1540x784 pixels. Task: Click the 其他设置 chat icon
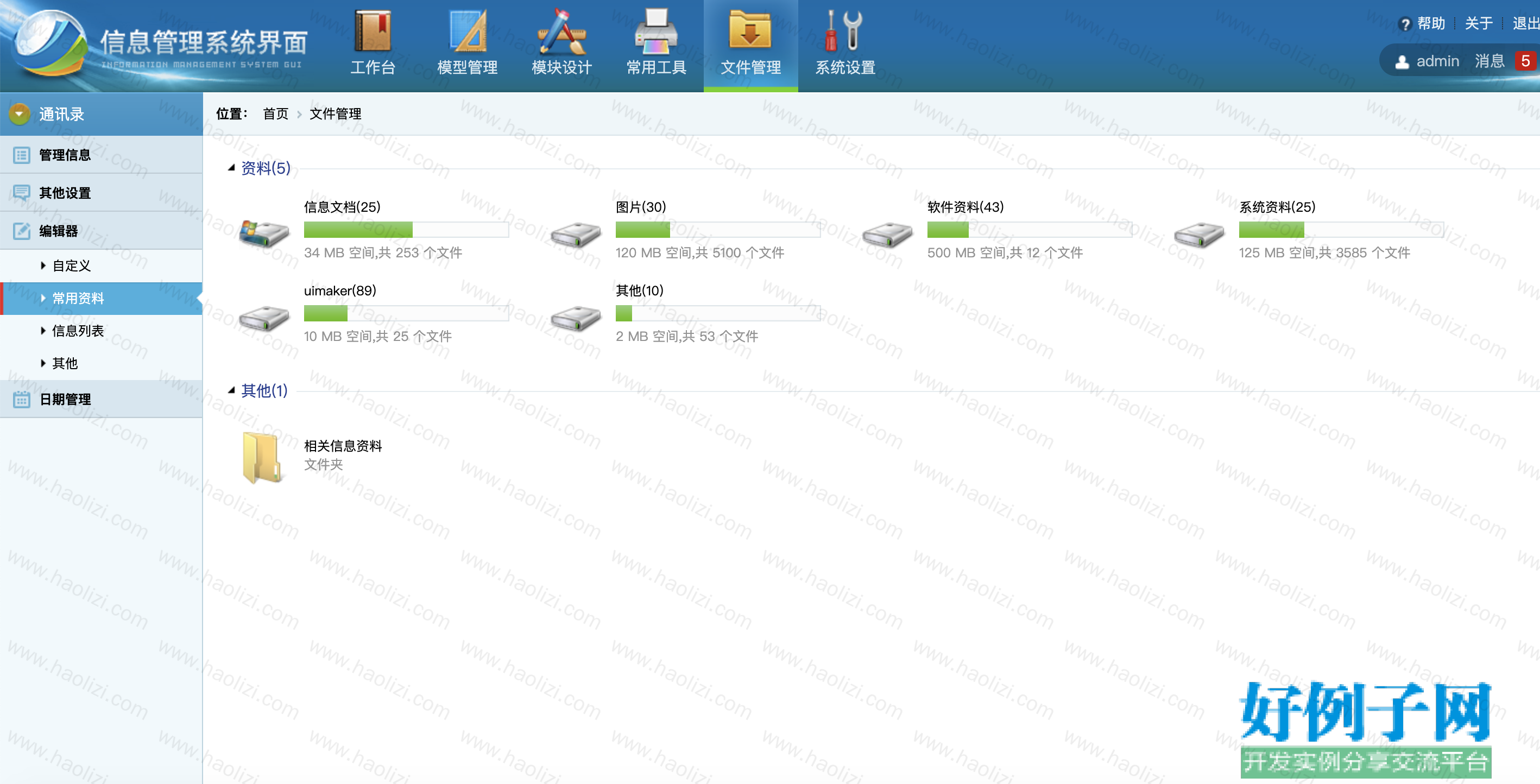[22, 193]
